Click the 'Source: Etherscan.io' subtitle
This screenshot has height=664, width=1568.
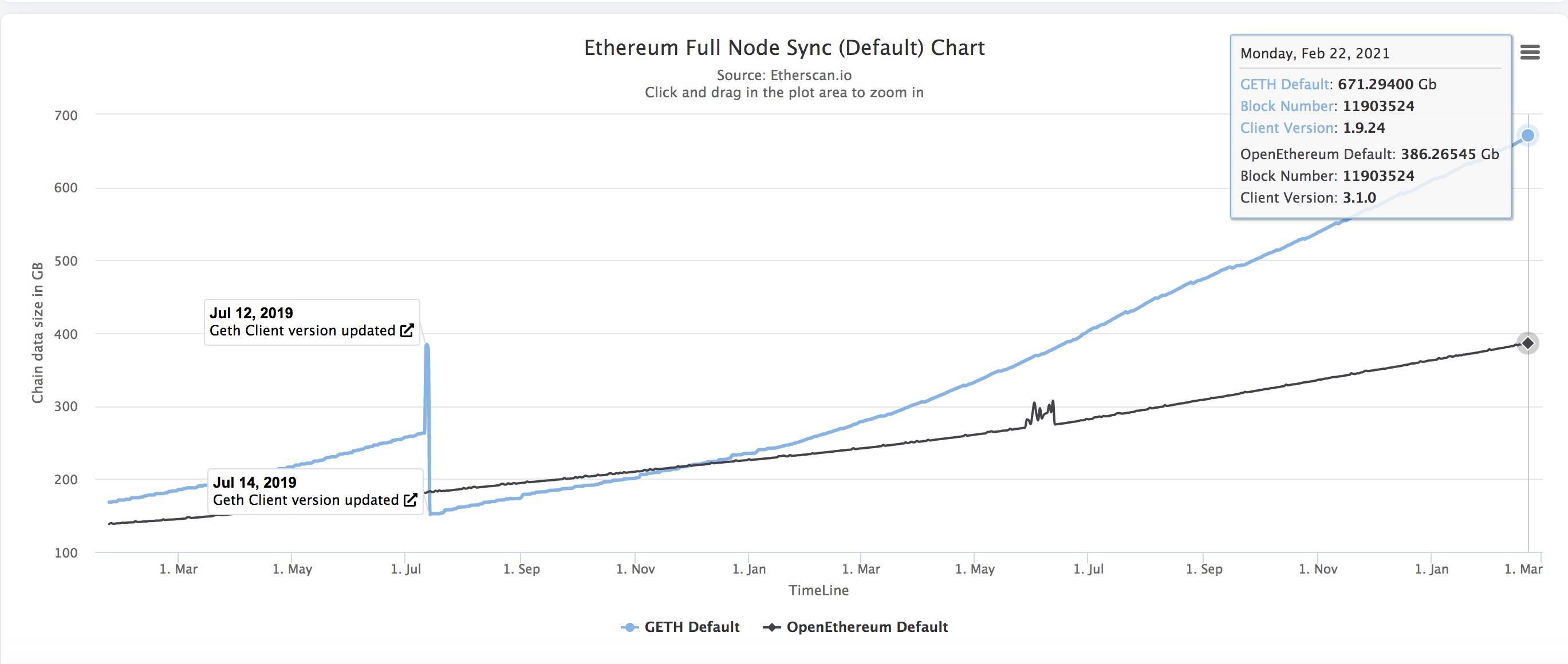pos(784,76)
